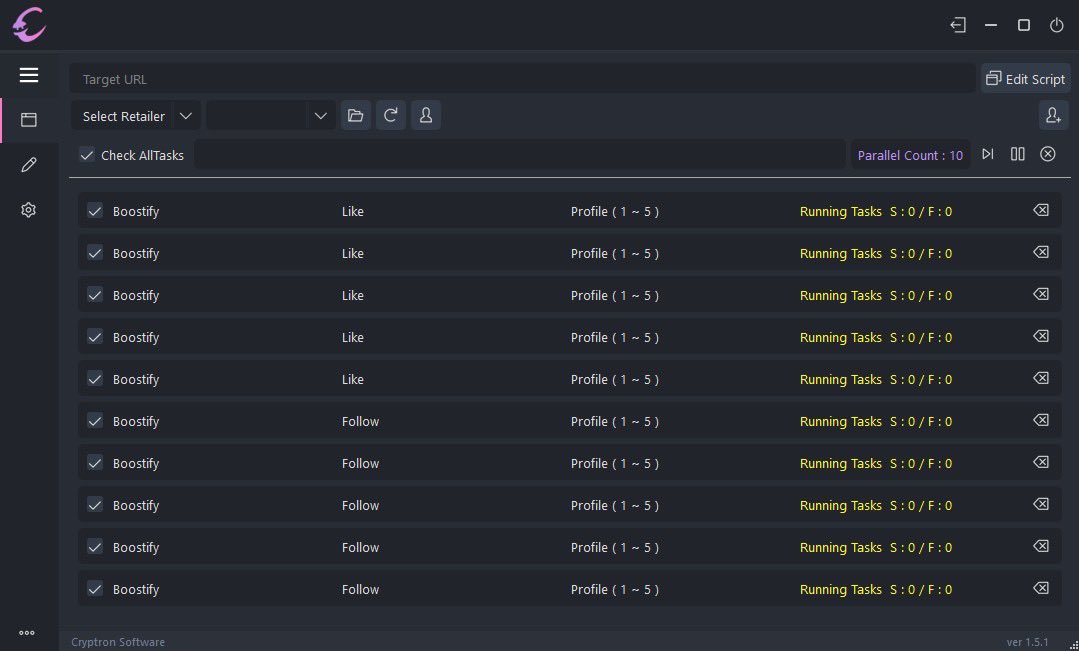Uncheck the third Boostify Like row checkbox
The image size is (1079, 651).
(x=95, y=295)
